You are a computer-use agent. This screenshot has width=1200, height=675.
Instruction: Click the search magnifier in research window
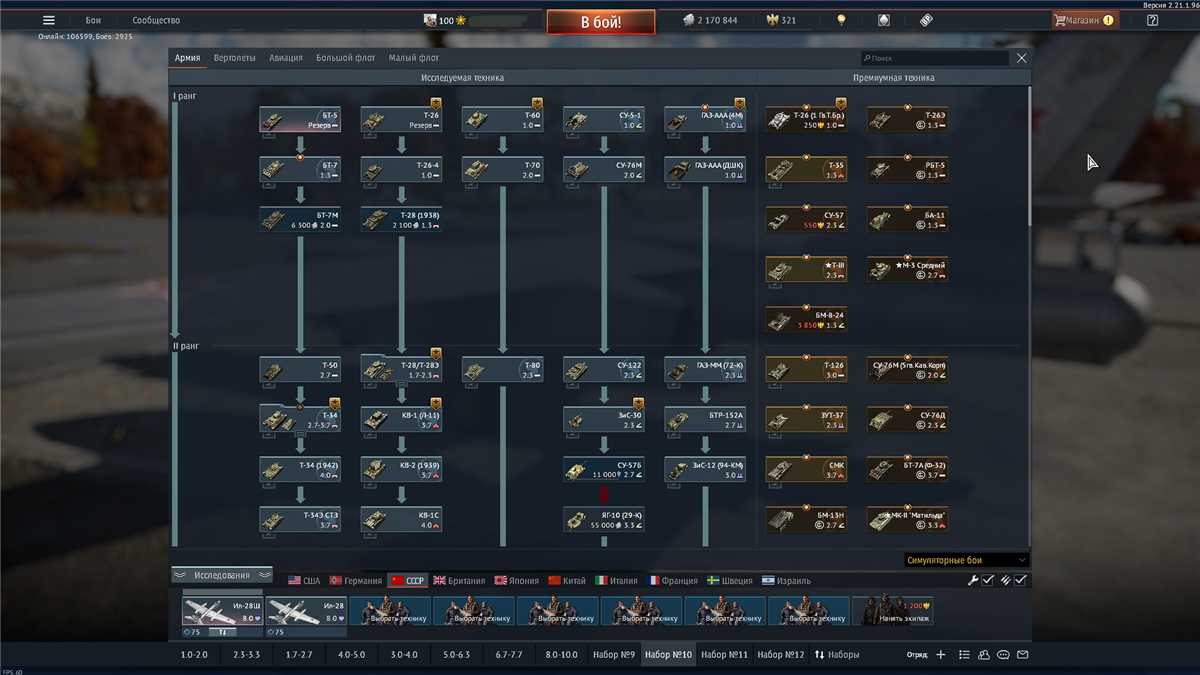click(866, 58)
